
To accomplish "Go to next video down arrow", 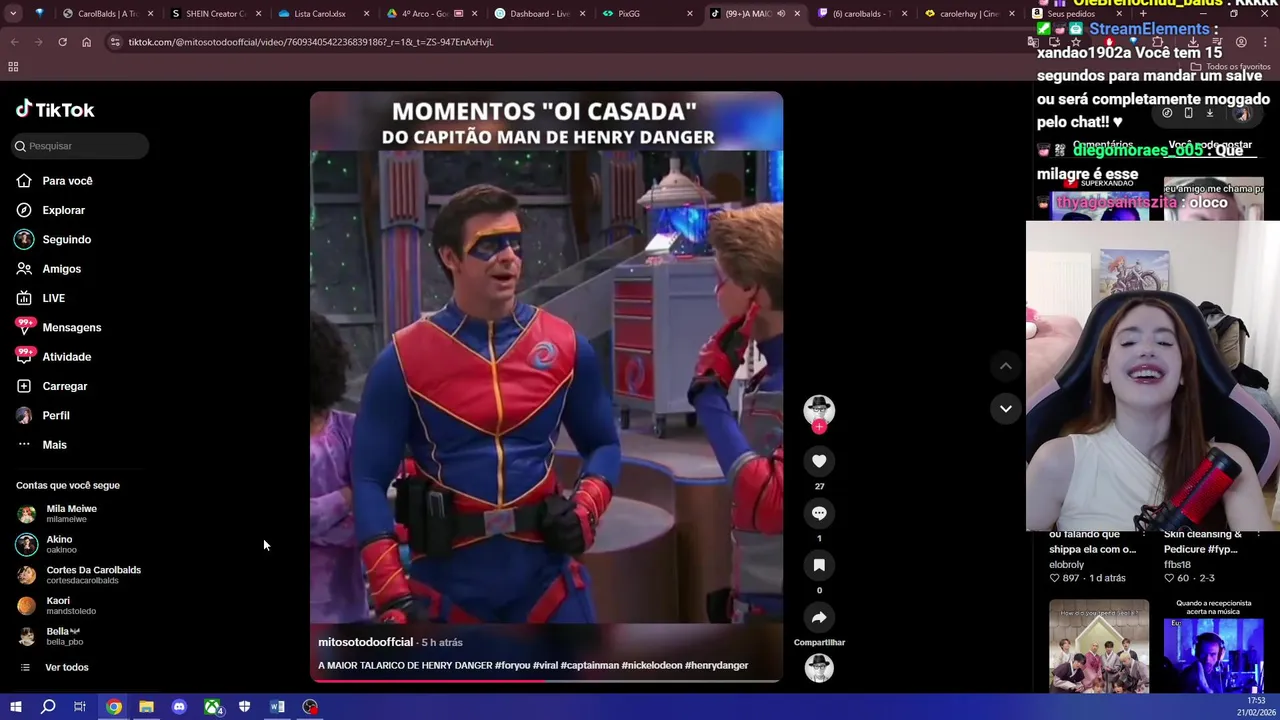I will pyautogui.click(x=1006, y=408).
